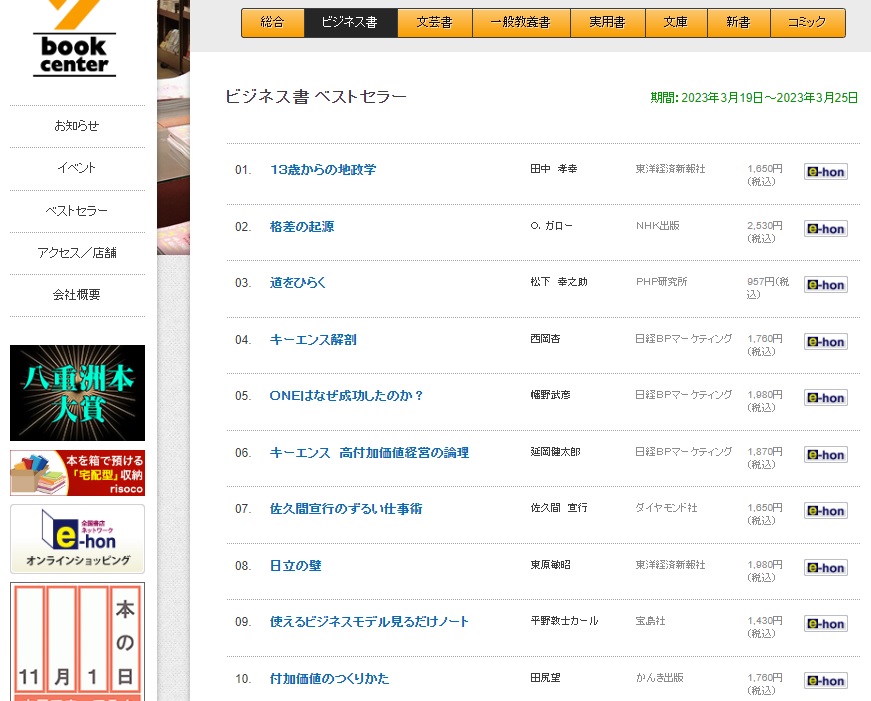Screen dimensions: 871x701
Task: Open e-hon link for 佐久間宣行のずるい仕事術
Action: click(x=825, y=511)
